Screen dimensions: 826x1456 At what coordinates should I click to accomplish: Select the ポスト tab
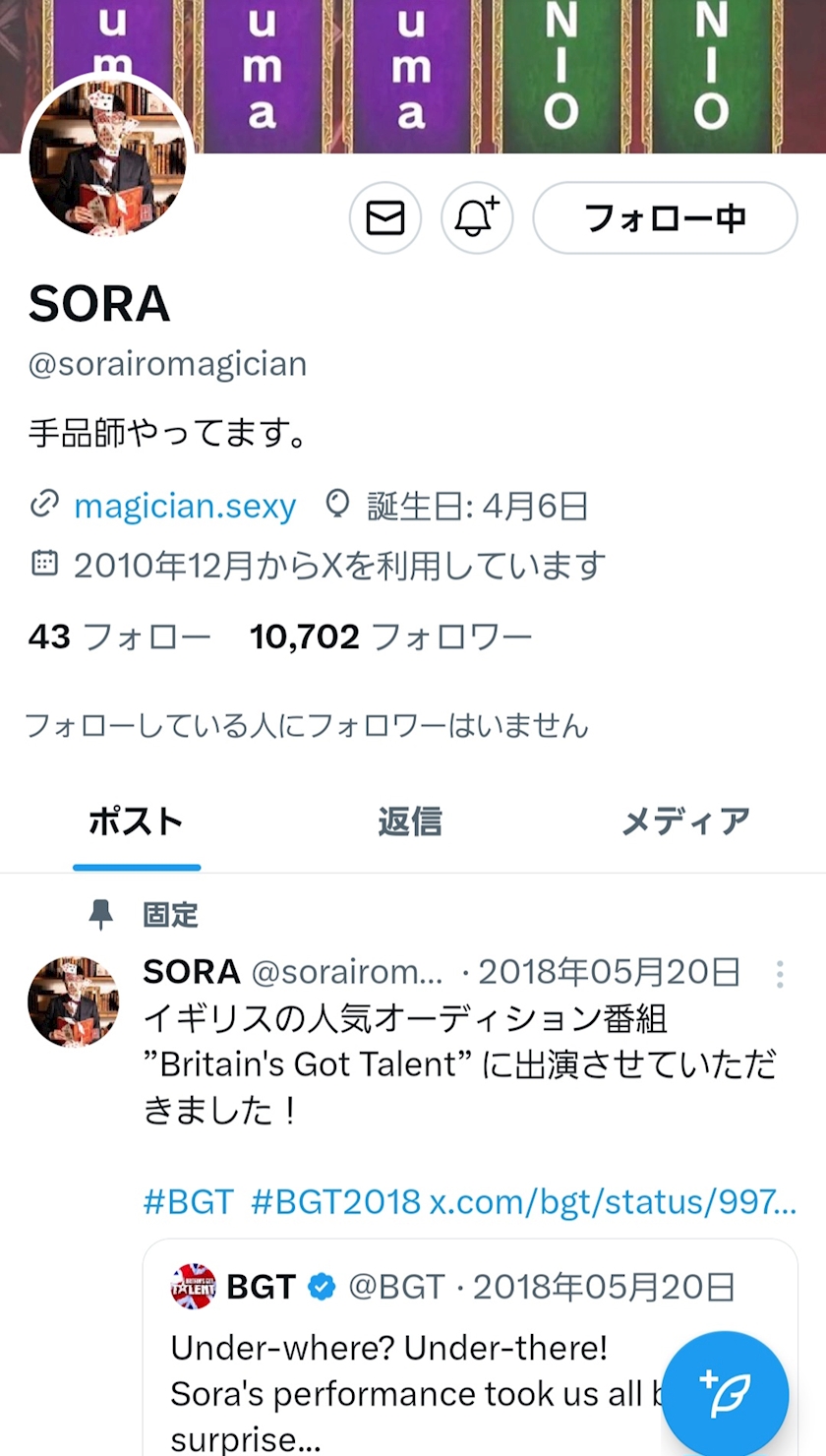pyautogui.click(x=136, y=821)
